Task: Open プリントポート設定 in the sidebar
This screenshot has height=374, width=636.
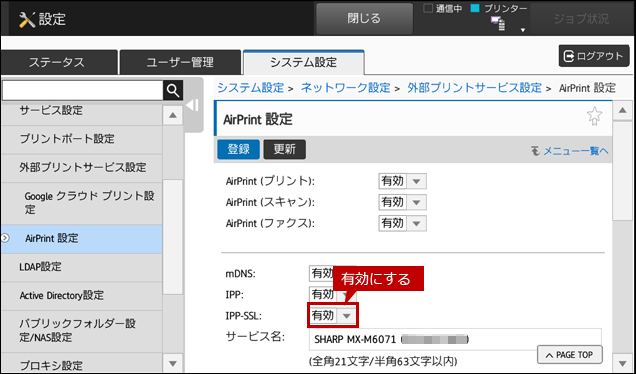Action: pos(81,140)
